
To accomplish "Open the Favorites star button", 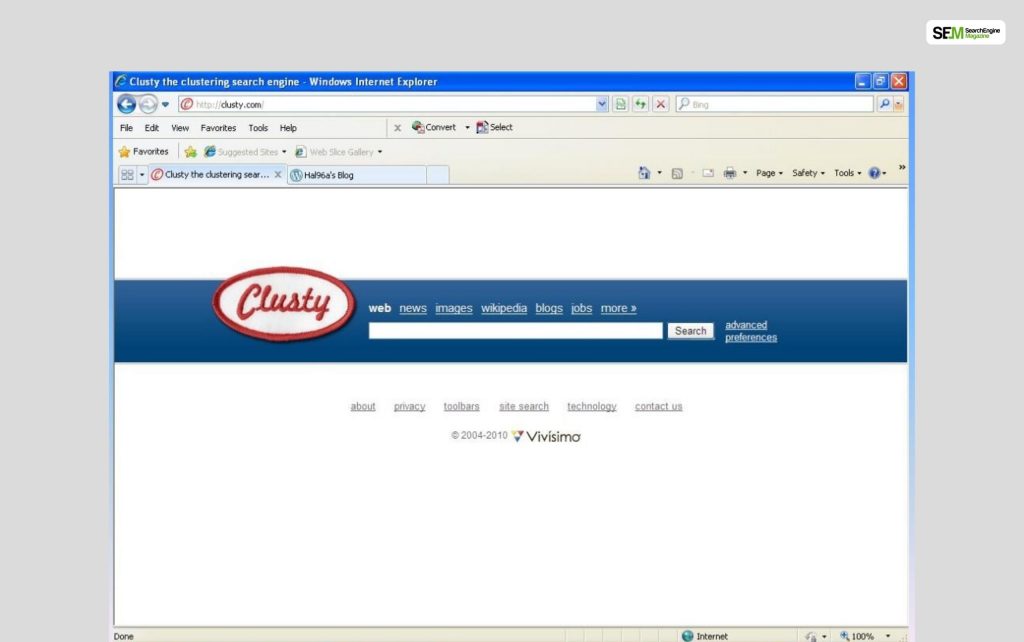I will tap(144, 152).
